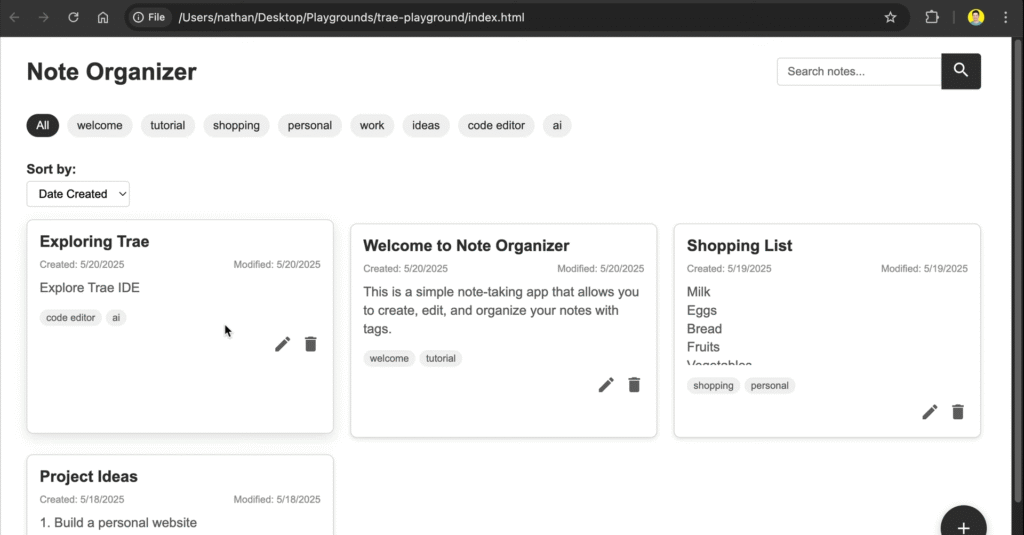
Task: Delete the Welcome to Note Organizer note
Action: coord(634,385)
